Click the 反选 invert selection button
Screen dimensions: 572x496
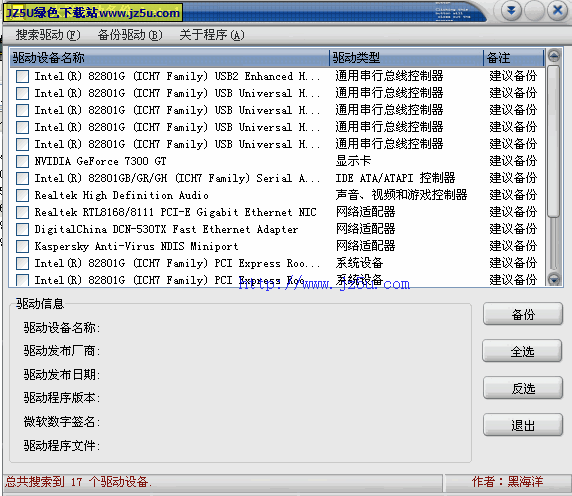pos(523,388)
